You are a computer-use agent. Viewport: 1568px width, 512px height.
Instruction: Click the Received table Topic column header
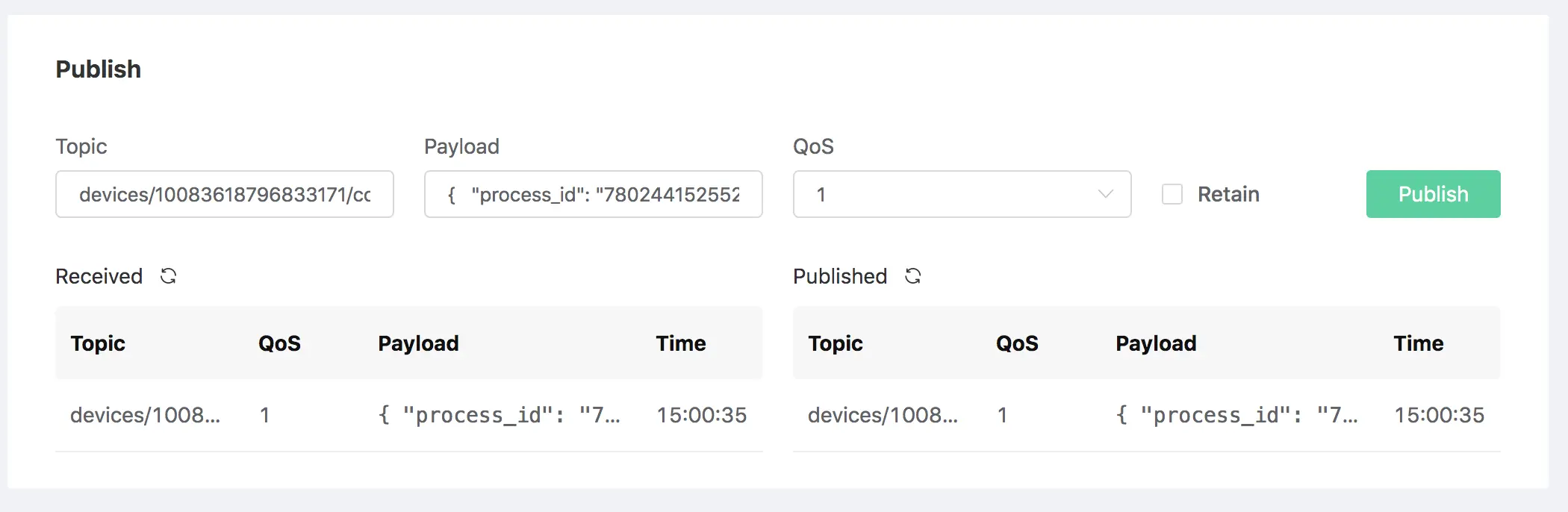[x=98, y=343]
